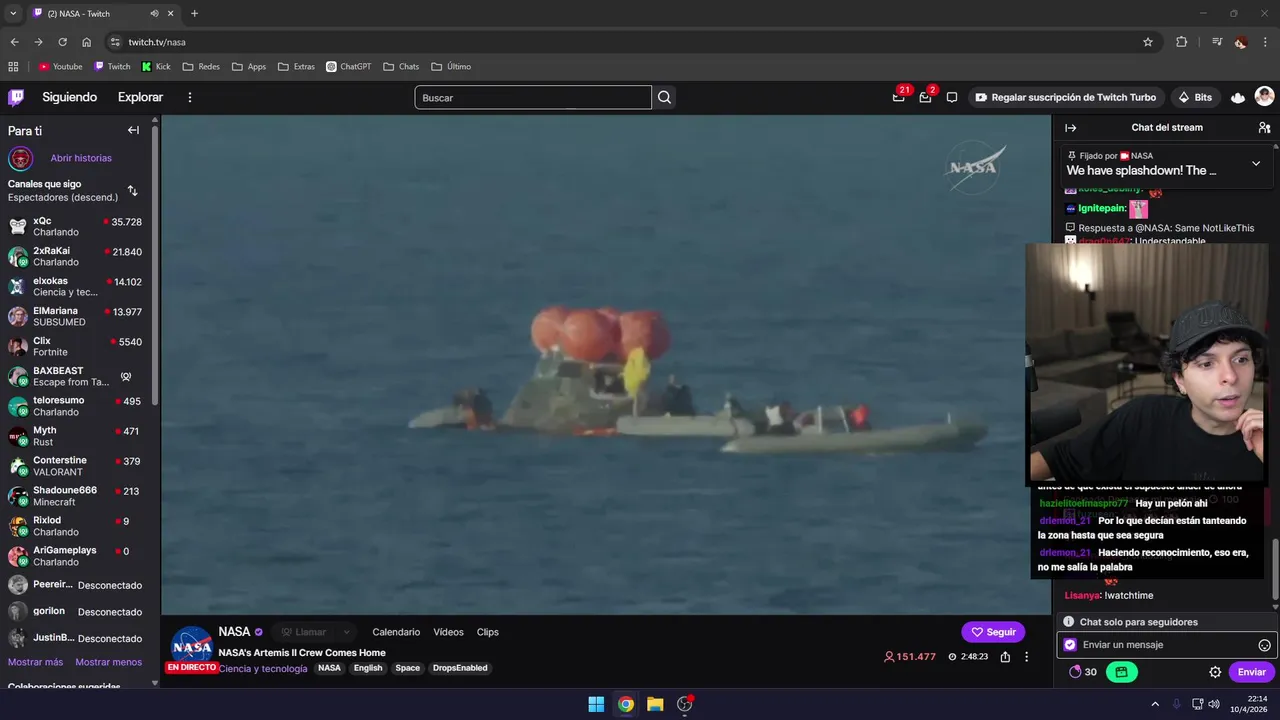Viewport: 1280px width, 720px height.
Task: Click the Chrome address bar URL
Action: click(157, 42)
